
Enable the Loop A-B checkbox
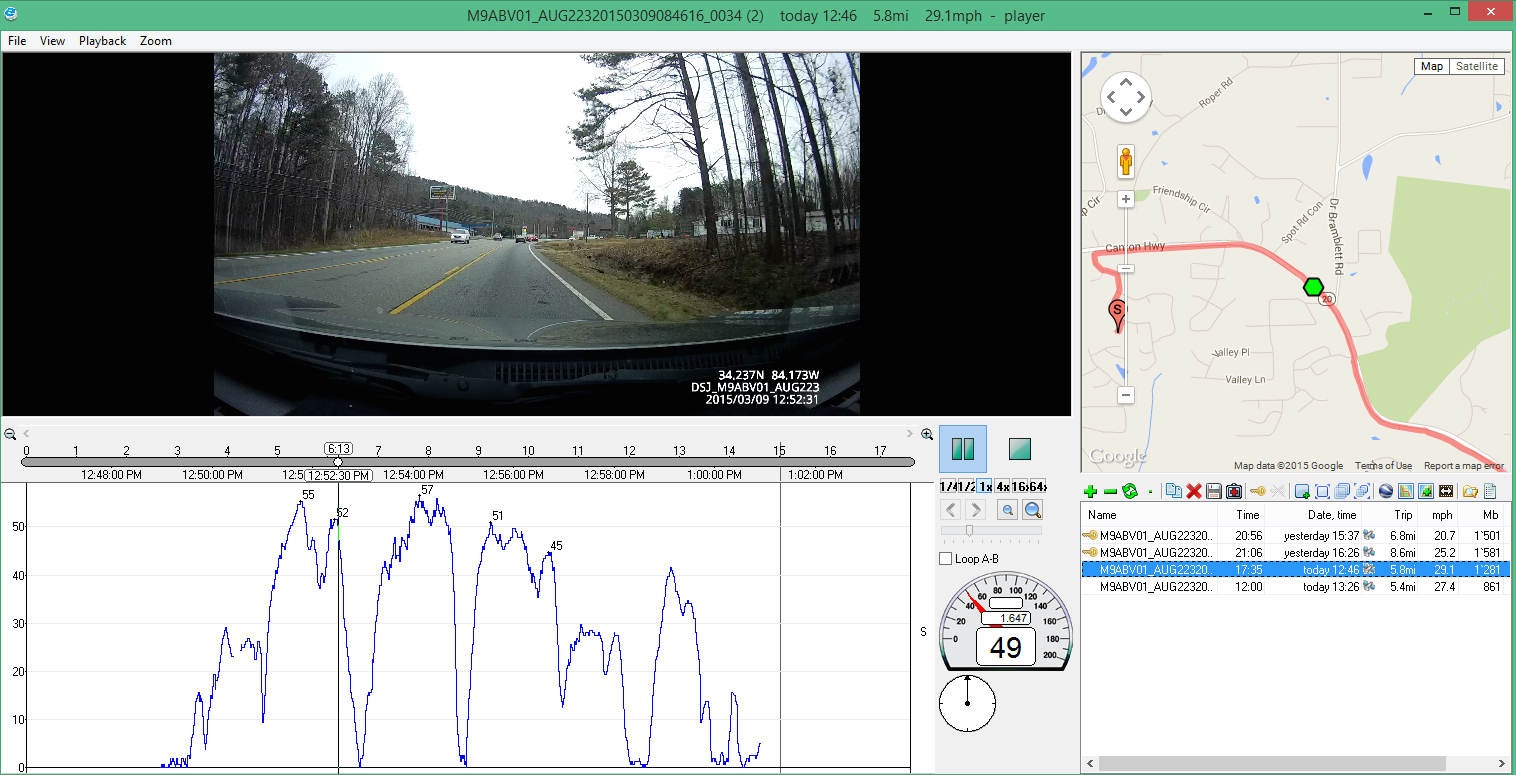pyautogui.click(x=946, y=558)
